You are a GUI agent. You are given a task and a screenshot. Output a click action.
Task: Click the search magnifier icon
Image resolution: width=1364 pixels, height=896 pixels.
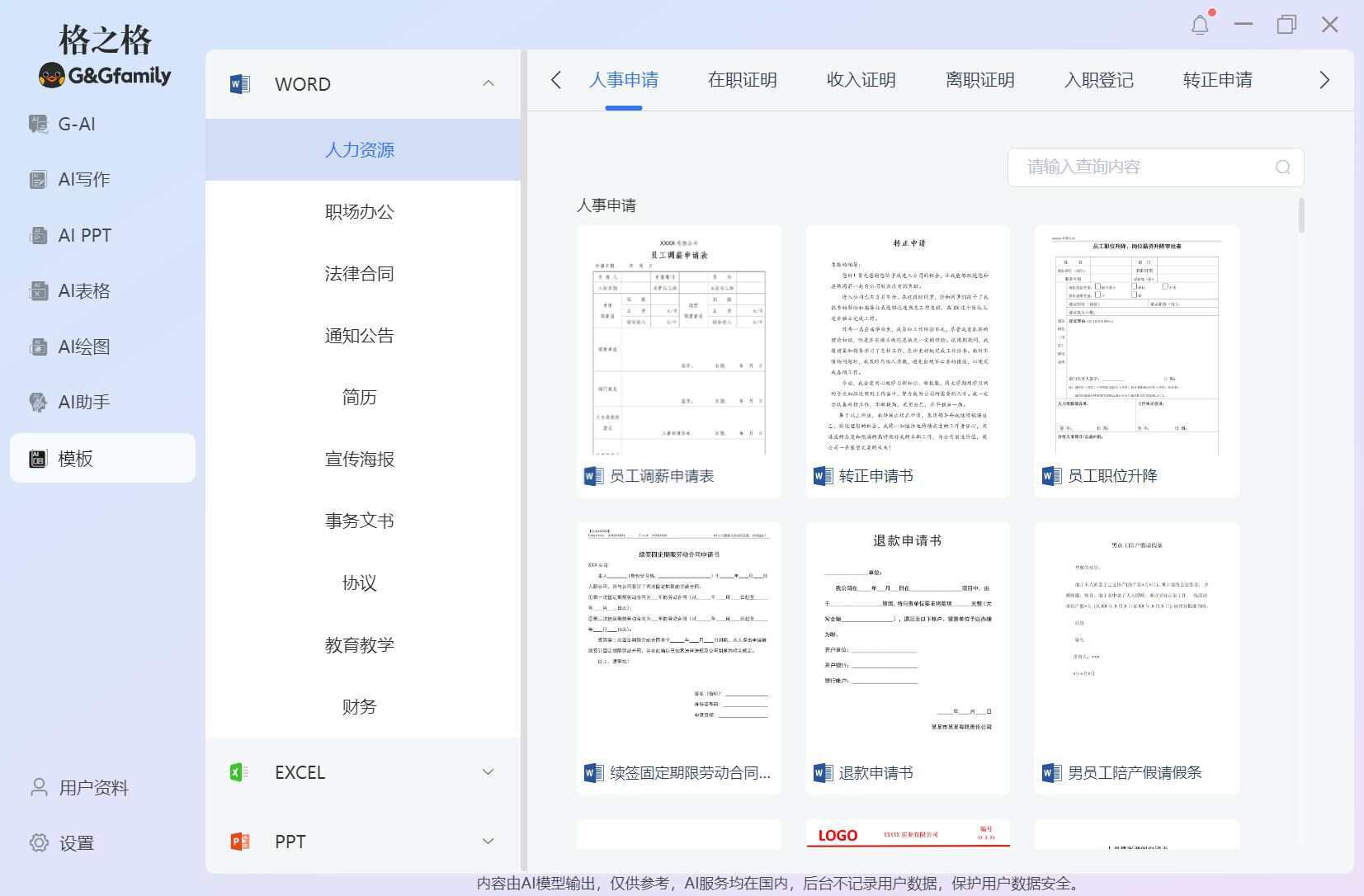click(x=1281, y=167)
